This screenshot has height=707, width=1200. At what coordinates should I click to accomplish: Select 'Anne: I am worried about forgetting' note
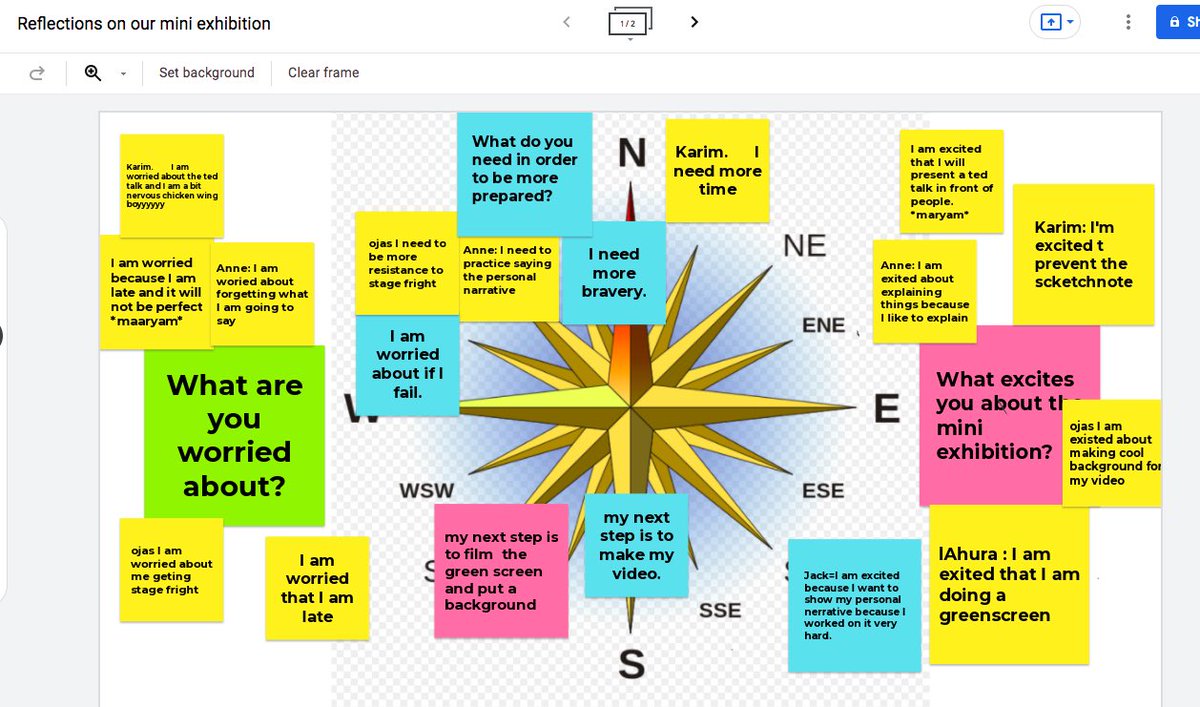pyautogui.click(x=263, y=294)
